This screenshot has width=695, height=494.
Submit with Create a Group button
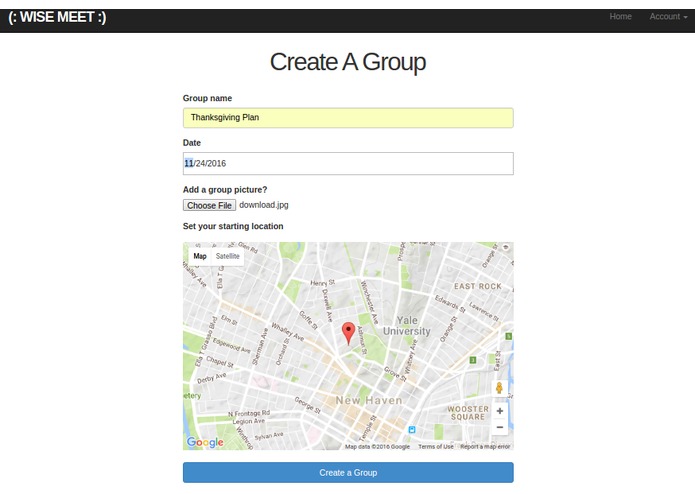point(348,472)
